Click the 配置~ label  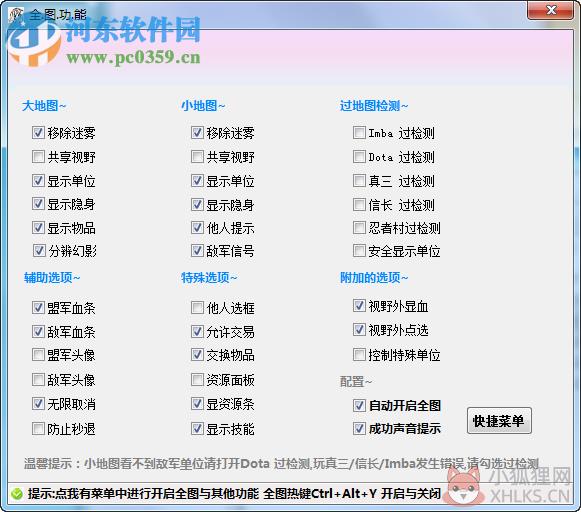[x=356, y=381]
